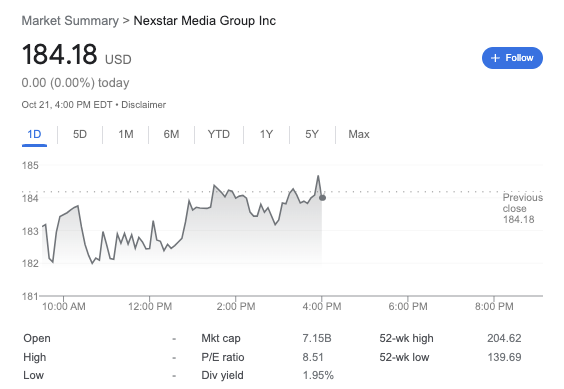Screen dimensions: 564x389
Task: Select the YTD range tab
Action: coord(219,134)
